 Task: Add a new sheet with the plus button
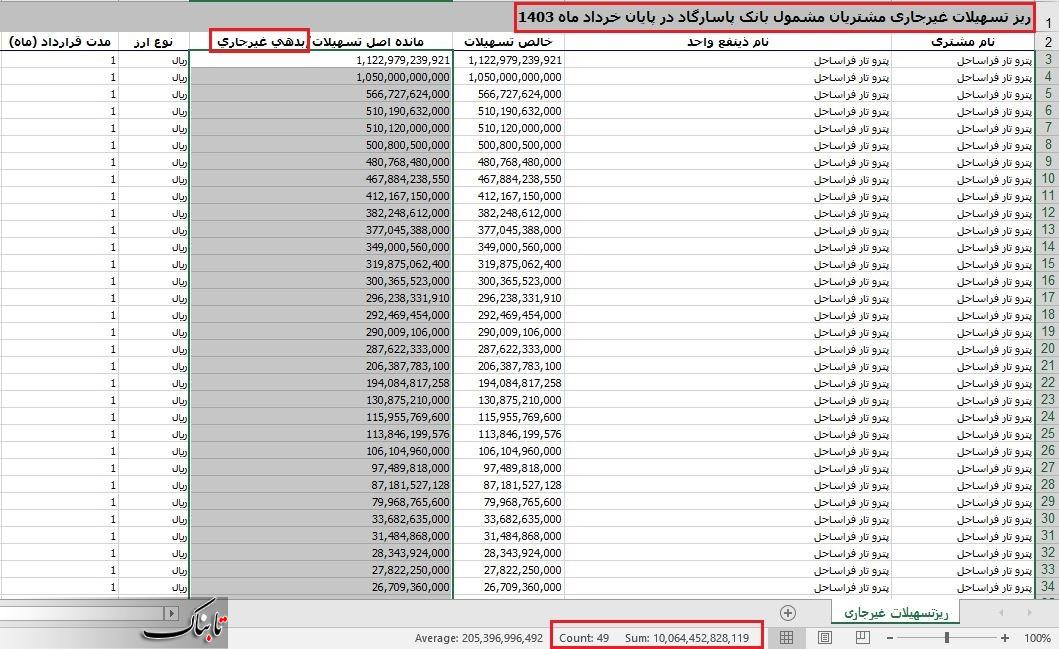pyautogui.click(x=787, y=613)
